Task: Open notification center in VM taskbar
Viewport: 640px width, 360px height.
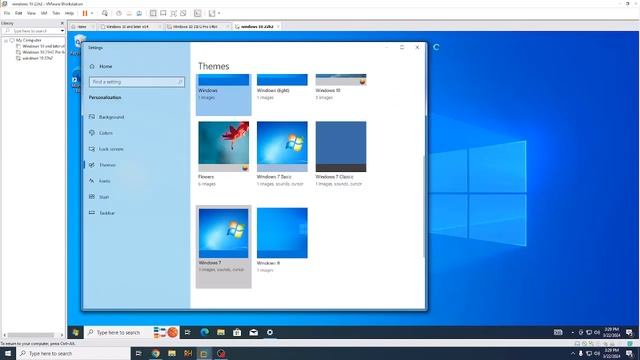Action: tap(629, 332)
